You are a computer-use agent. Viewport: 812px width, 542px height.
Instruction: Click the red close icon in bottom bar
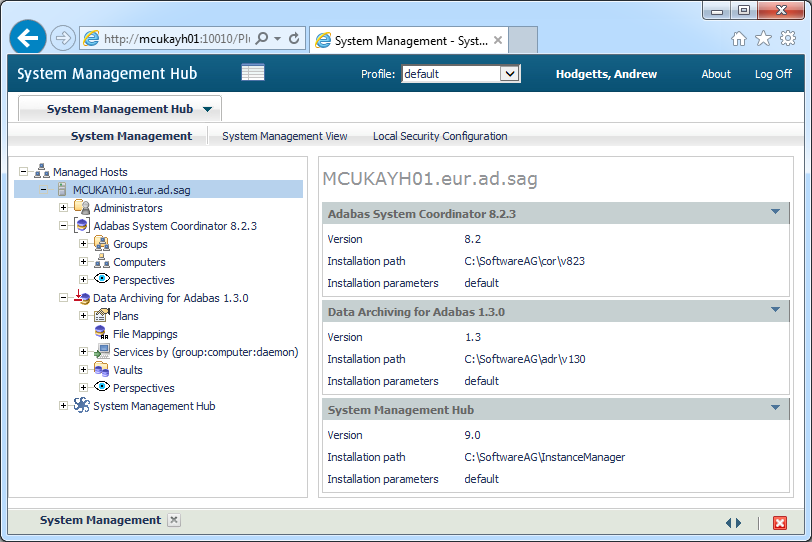[x=780, y=522]
